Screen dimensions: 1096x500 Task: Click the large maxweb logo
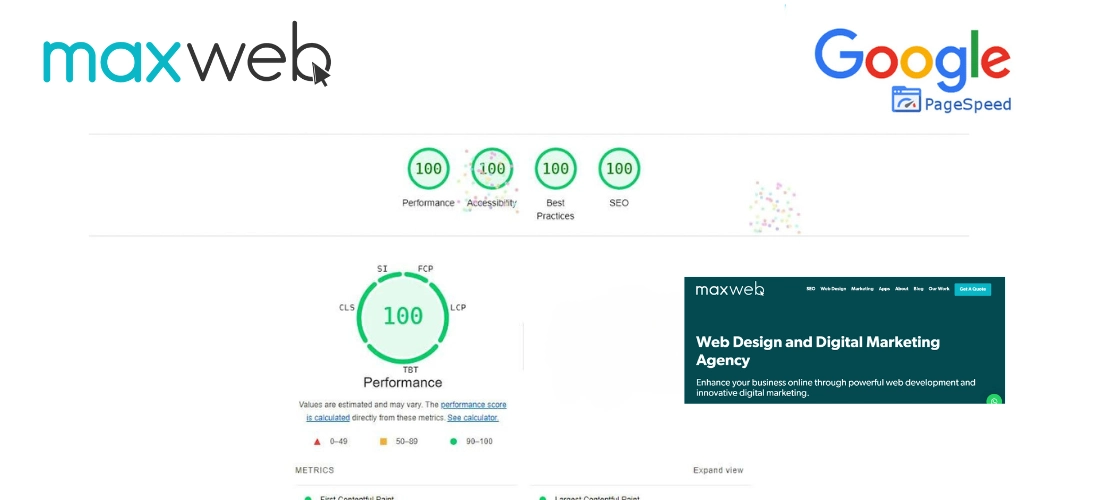[x=187, y=54]
